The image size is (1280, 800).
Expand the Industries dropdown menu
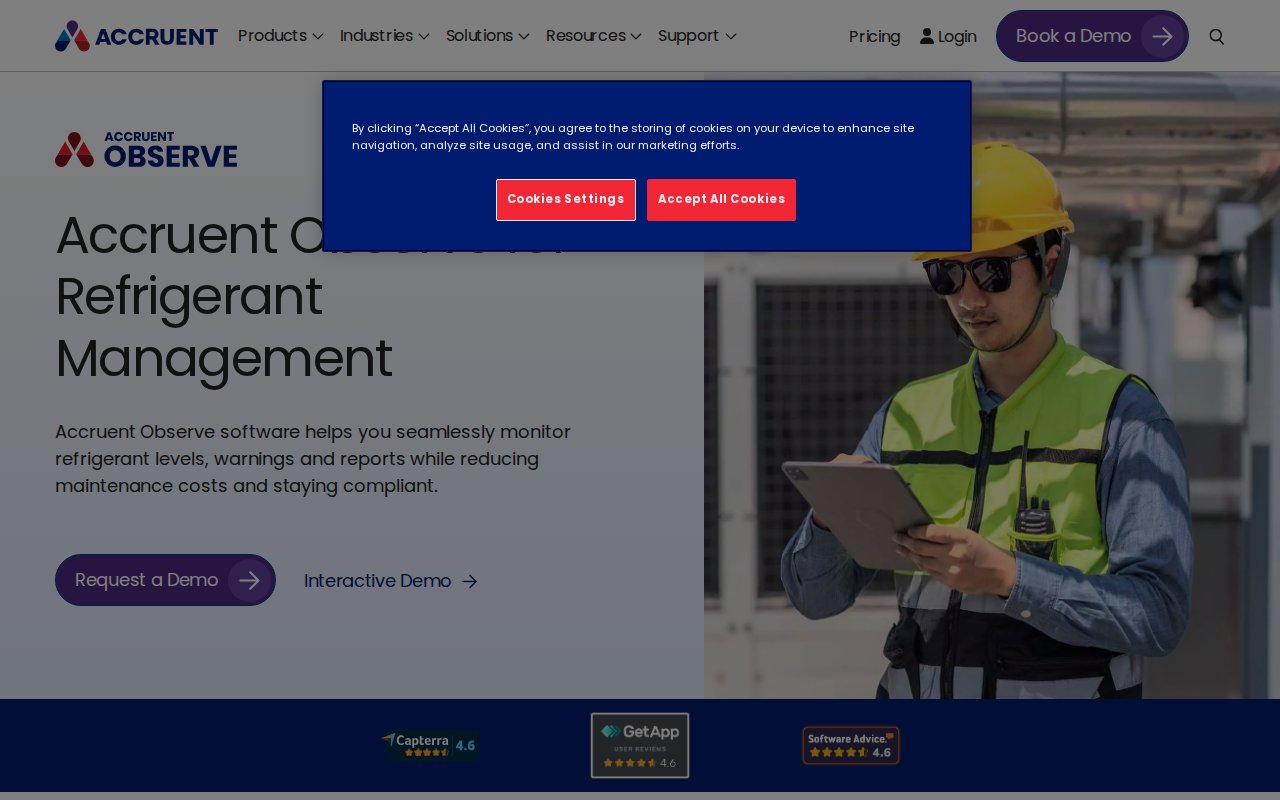pos(384,36)
